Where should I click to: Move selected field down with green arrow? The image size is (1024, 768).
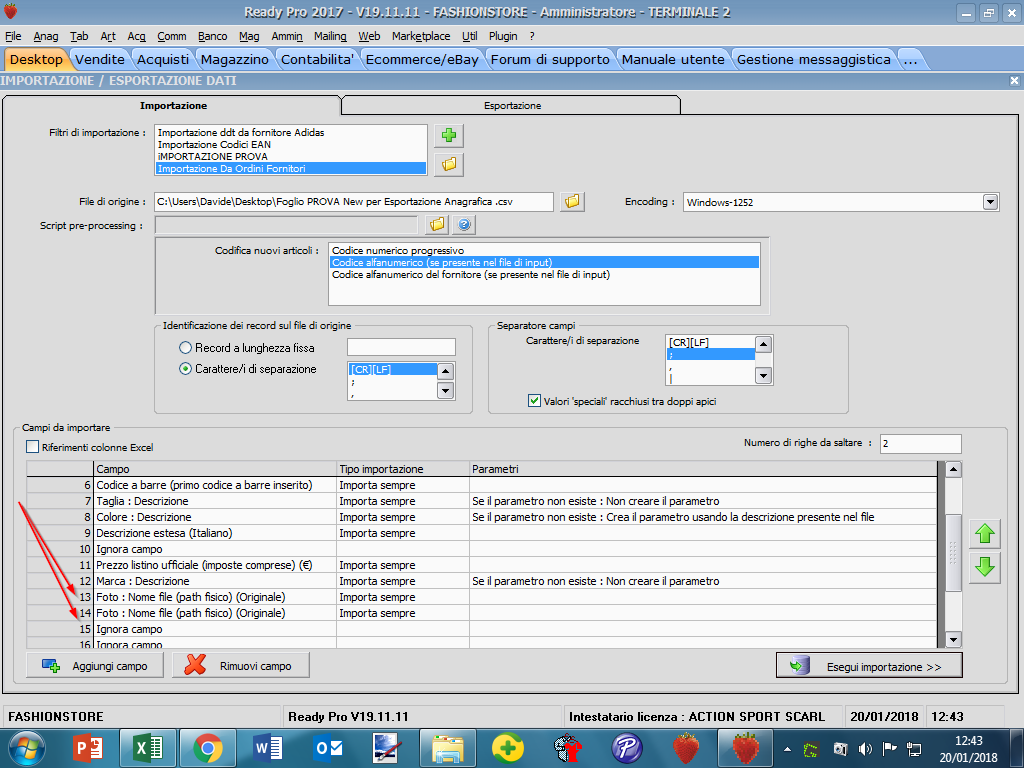985,567
